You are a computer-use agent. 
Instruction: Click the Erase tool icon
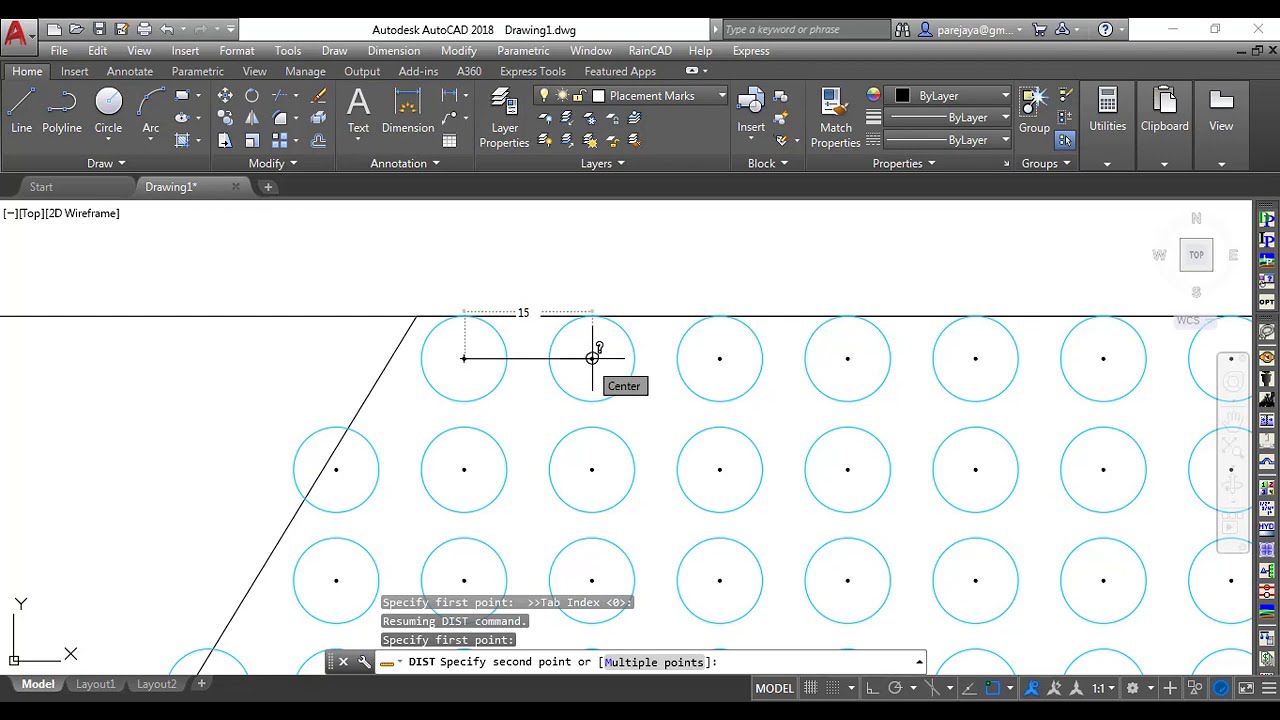tap(319, 96)
